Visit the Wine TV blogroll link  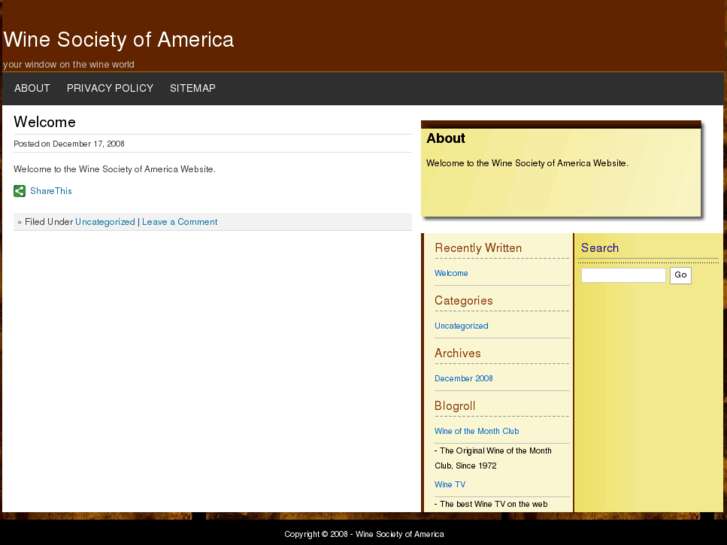pyautogui.click(x=449, y=485)
